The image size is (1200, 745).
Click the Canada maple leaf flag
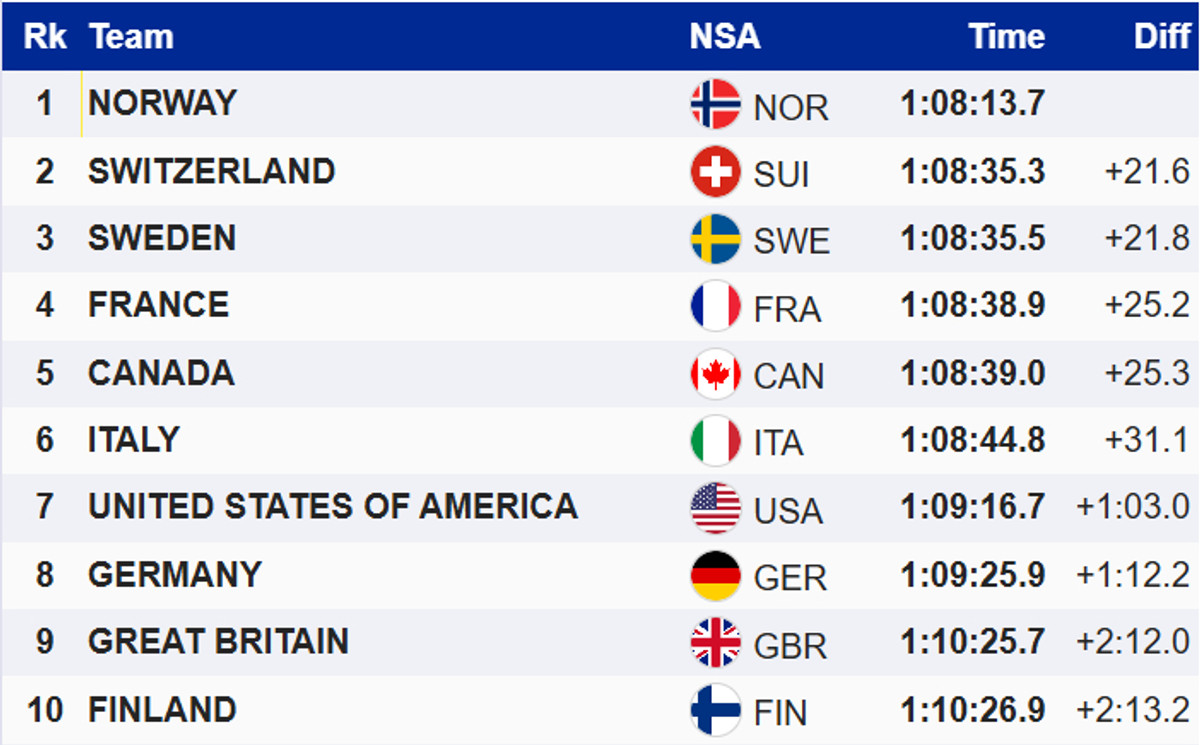coord(715,374)
